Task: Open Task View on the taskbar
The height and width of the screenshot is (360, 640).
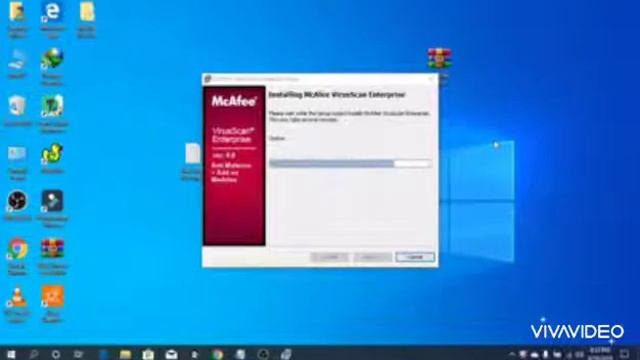Action: point(78,354)
